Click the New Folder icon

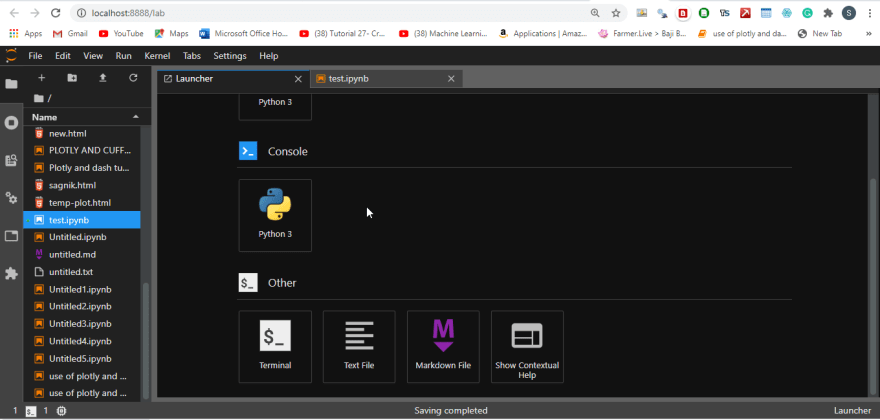click(72, 78)
